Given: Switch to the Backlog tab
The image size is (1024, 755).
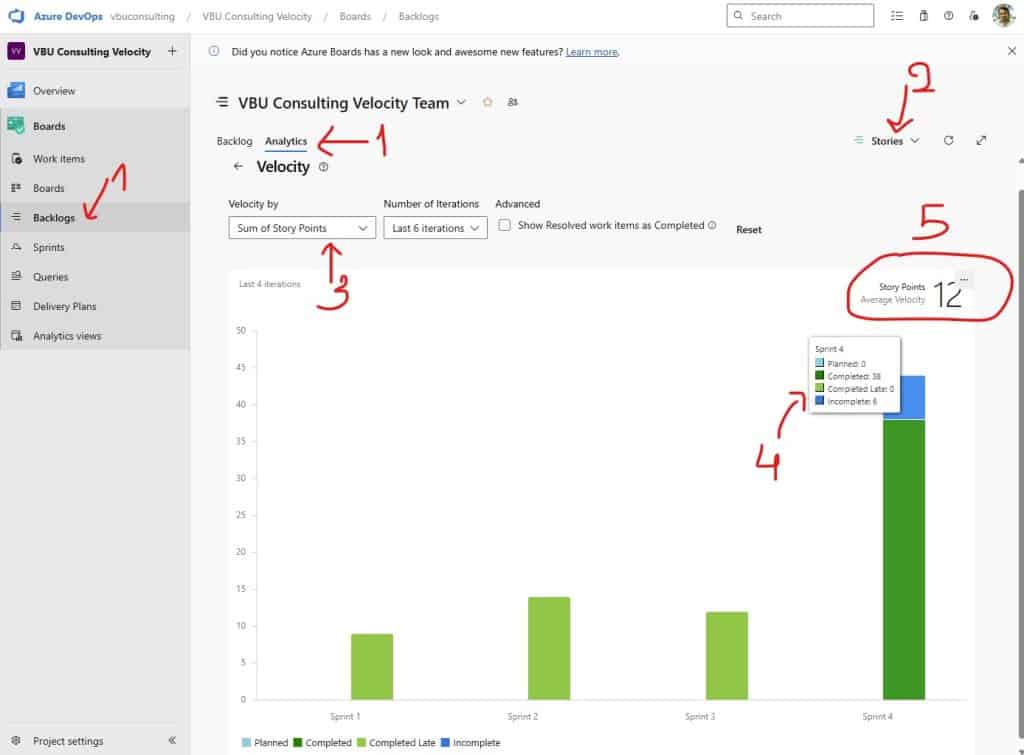Looking at the screenshot, I should 234,141.
